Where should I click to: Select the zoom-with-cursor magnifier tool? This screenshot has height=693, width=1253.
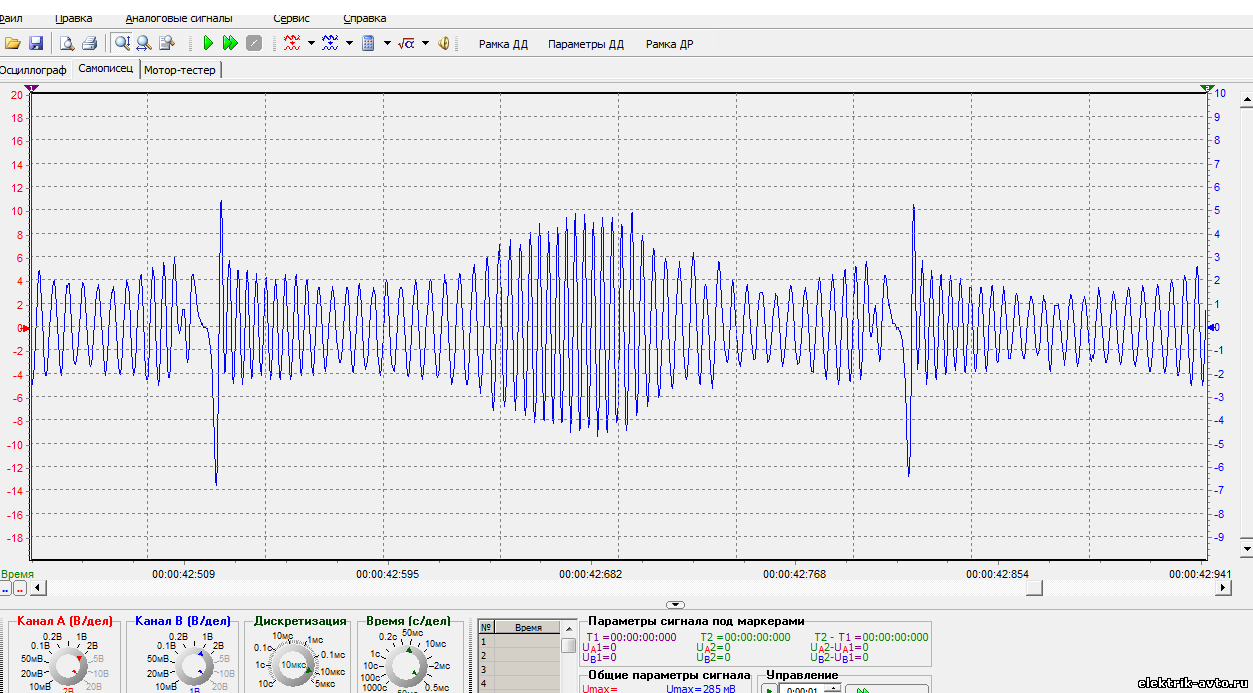[x=122, y=43]
